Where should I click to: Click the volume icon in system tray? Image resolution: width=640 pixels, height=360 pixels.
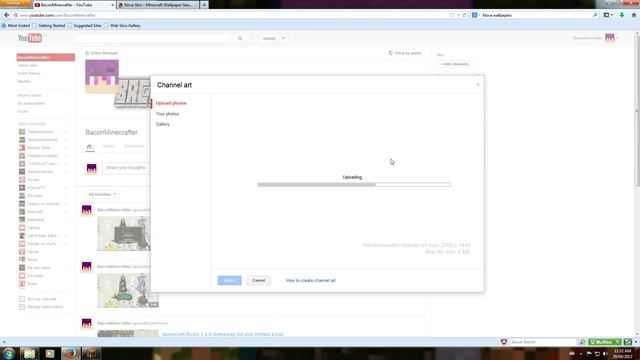tap(605, 353)
